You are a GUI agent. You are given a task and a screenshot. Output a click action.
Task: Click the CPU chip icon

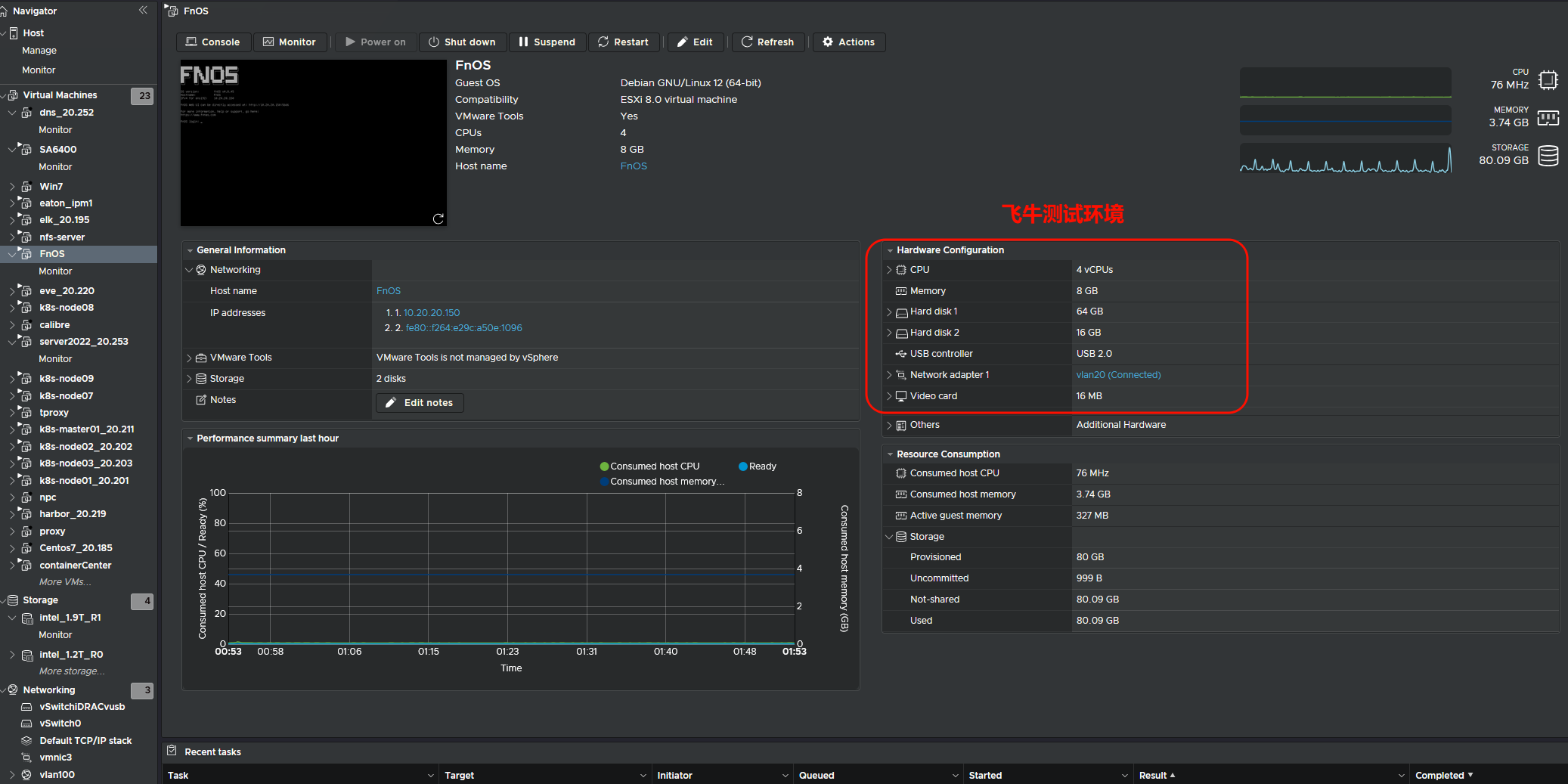[1548, 79]
